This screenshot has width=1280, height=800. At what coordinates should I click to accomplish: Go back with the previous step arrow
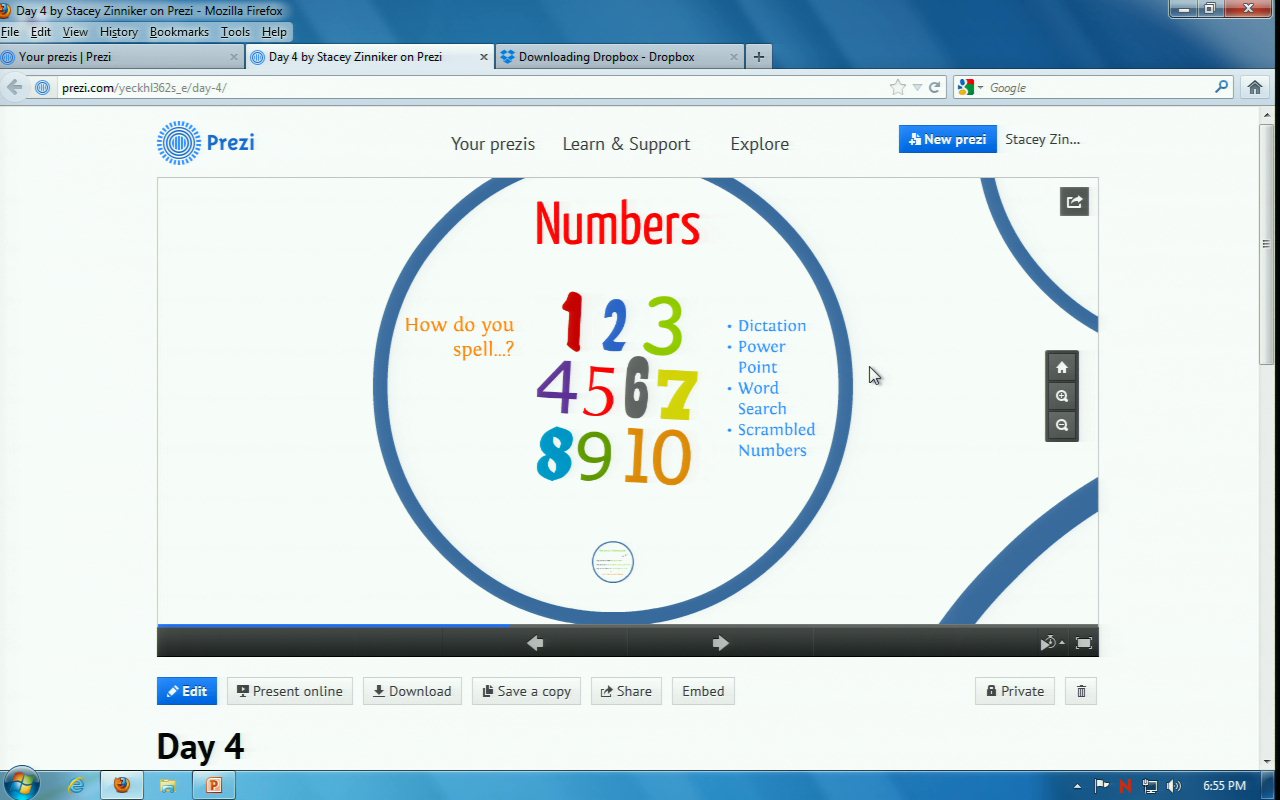point(535,643)
